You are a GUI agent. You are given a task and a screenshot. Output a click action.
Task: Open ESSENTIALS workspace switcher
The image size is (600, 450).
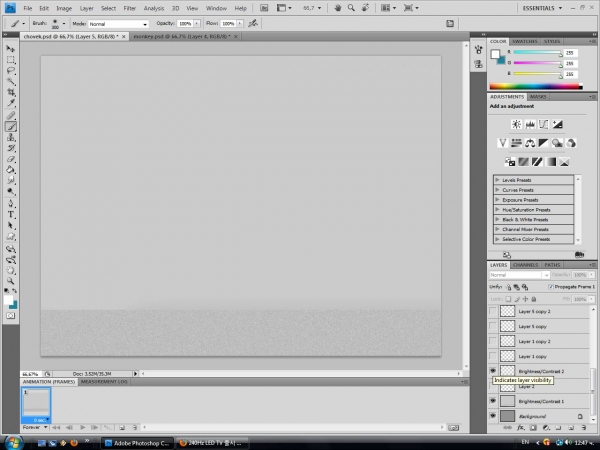[x=542, y=8]
